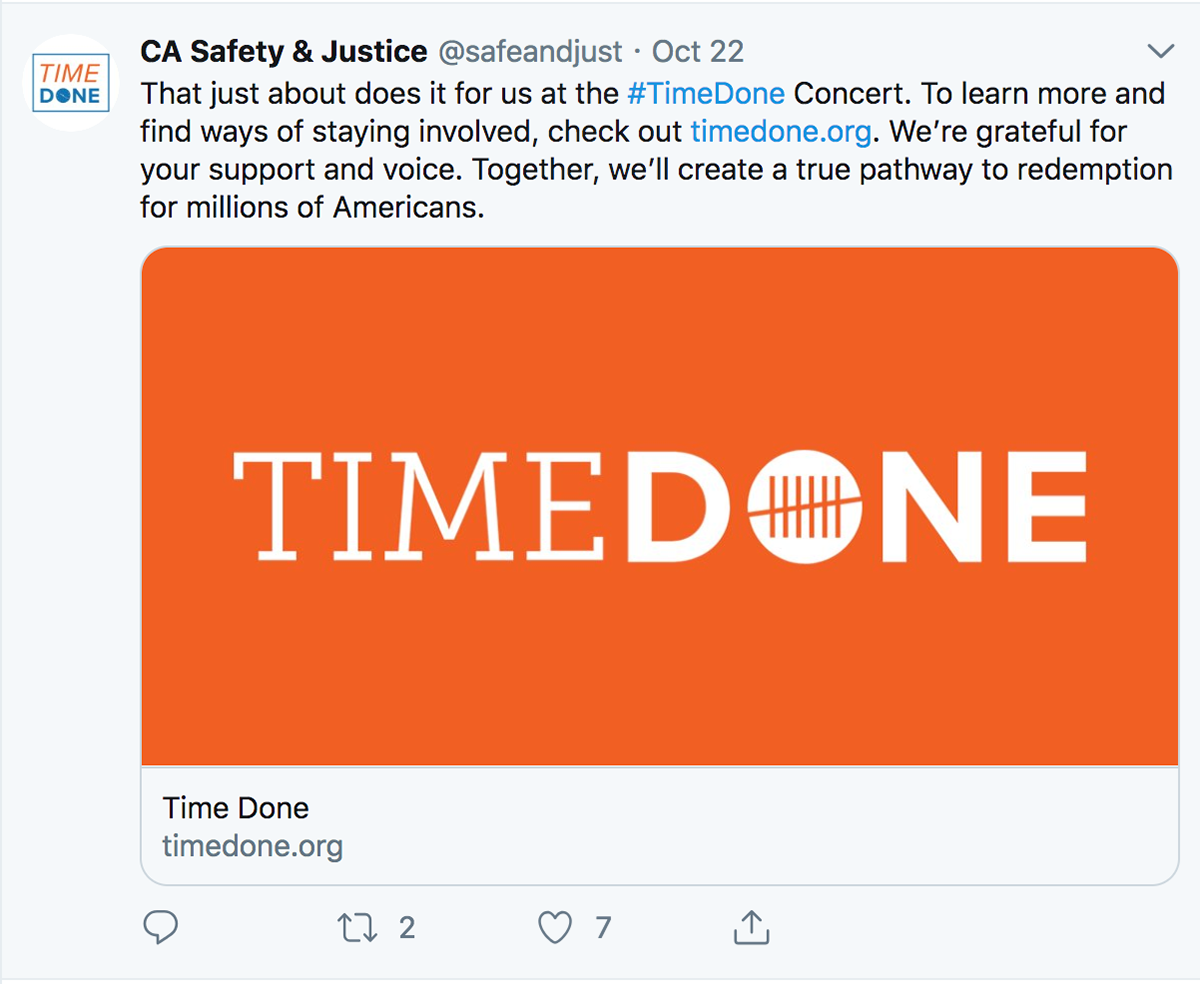Open the CA Safety & Justice profile name
This screenshot has width=1200, height=984.
tap(284, 51)
